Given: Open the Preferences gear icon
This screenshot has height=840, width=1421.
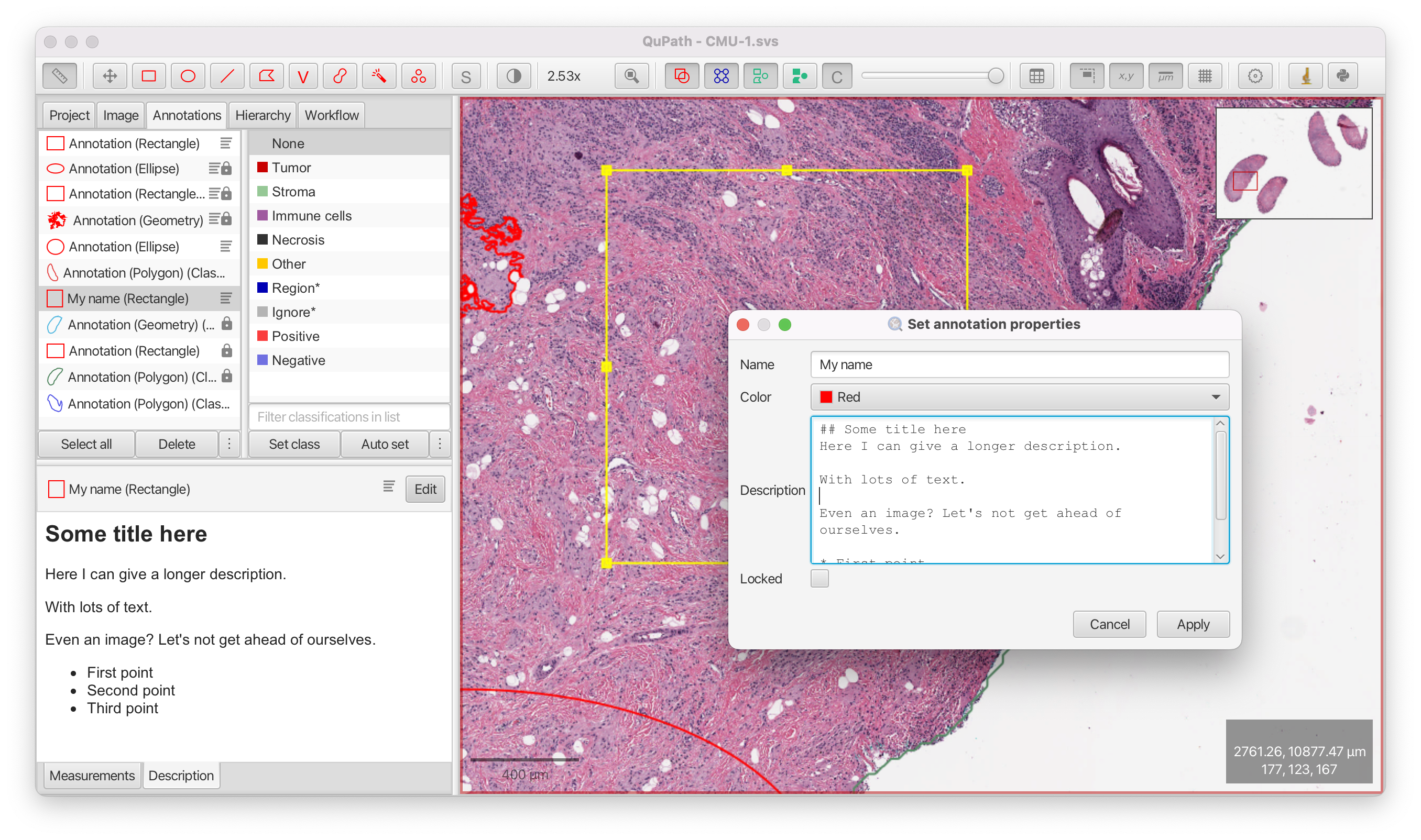Looking at the screenshot, I should 1255,76.
